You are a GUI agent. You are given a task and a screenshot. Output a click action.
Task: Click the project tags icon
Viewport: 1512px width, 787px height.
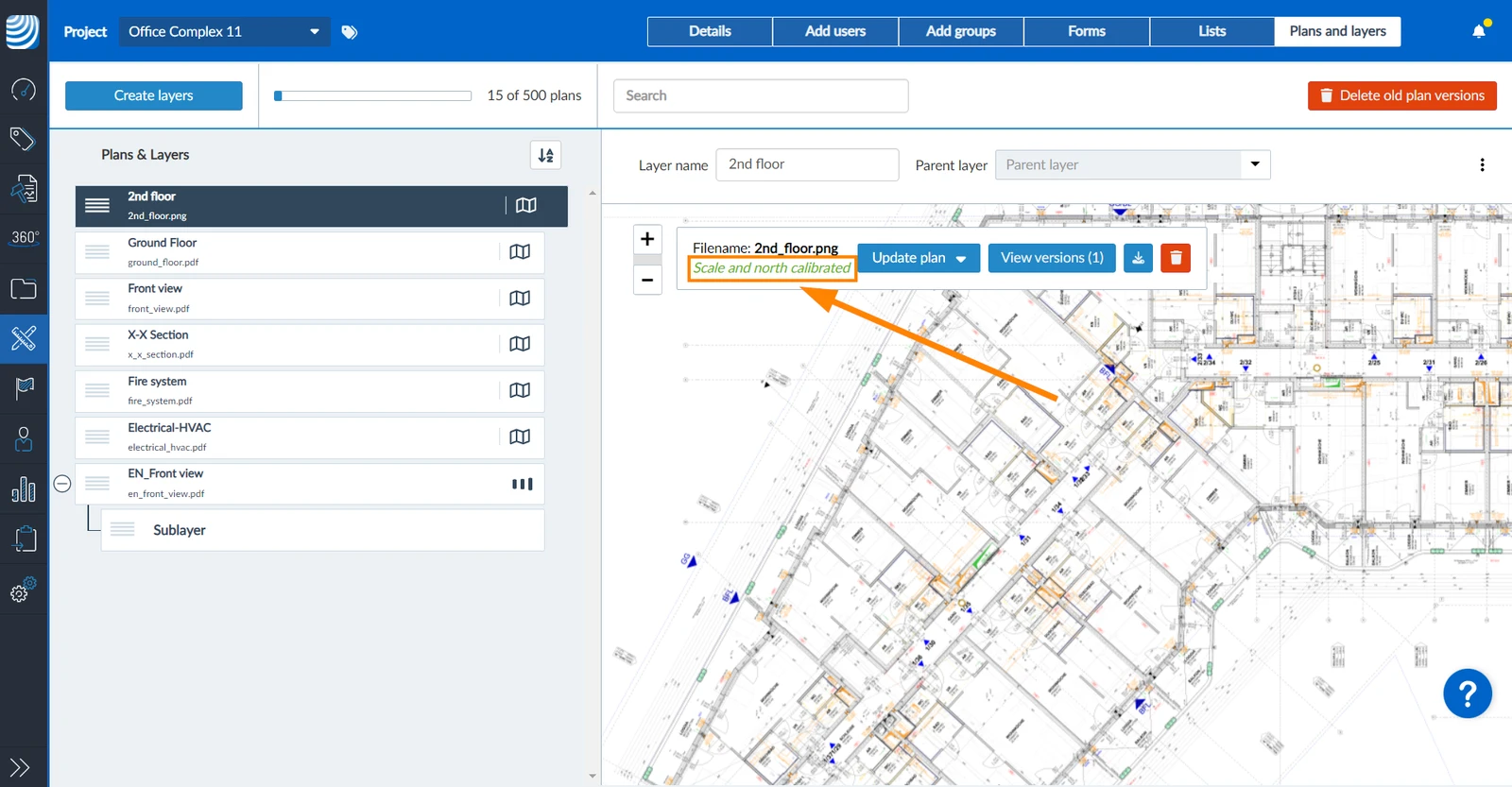[350, 32]
